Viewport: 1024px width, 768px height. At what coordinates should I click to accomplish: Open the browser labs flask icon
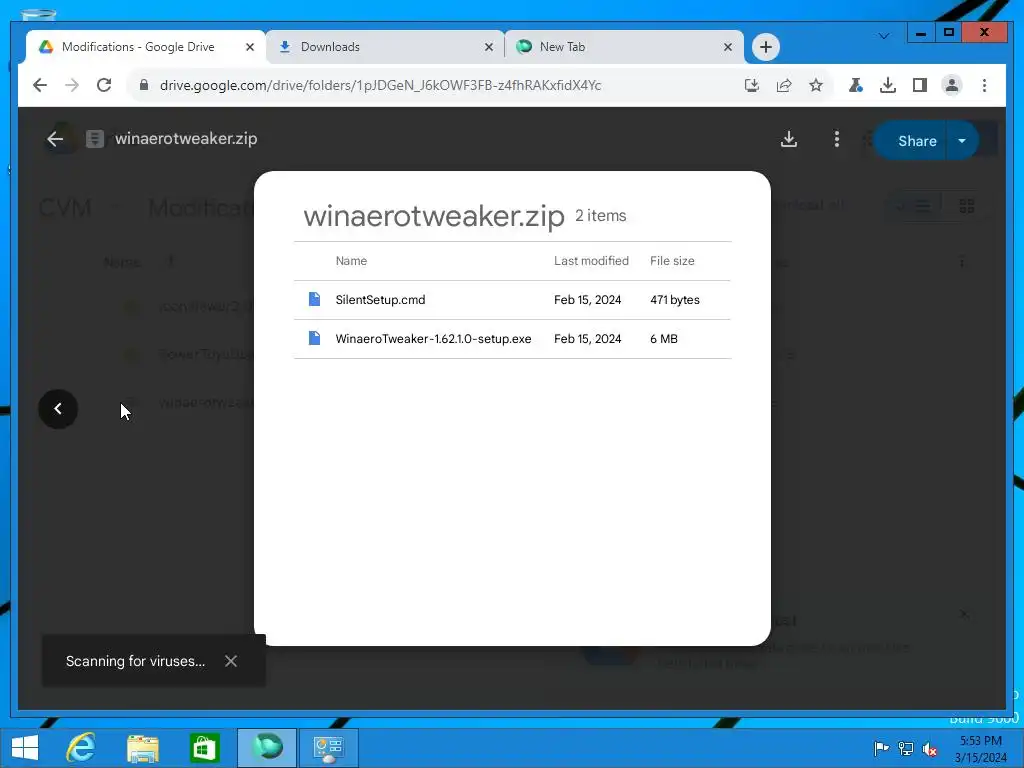pos(856,85)
